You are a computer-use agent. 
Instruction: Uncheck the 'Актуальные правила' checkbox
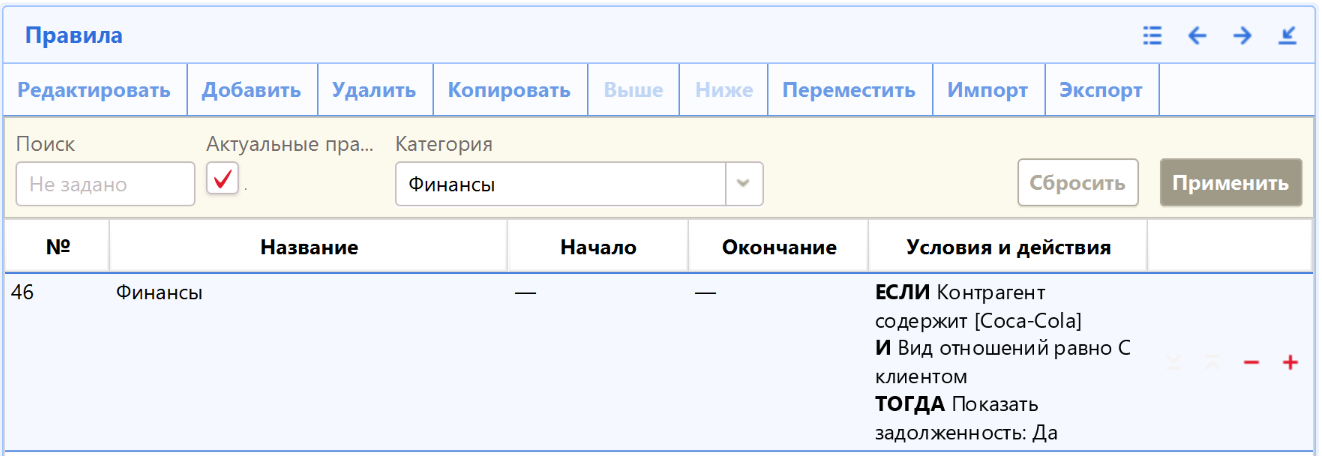[x=222, y=180]
